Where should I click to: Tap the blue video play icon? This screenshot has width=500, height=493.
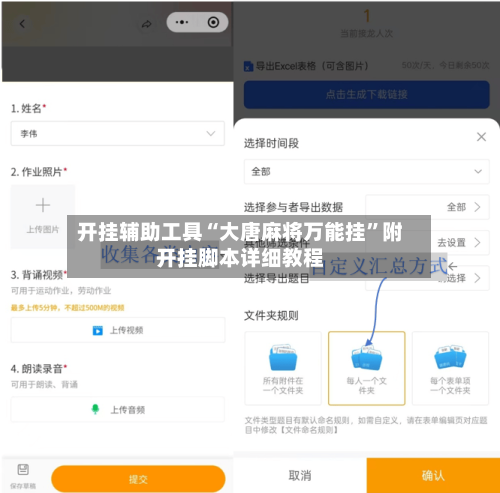click(98, 330)
